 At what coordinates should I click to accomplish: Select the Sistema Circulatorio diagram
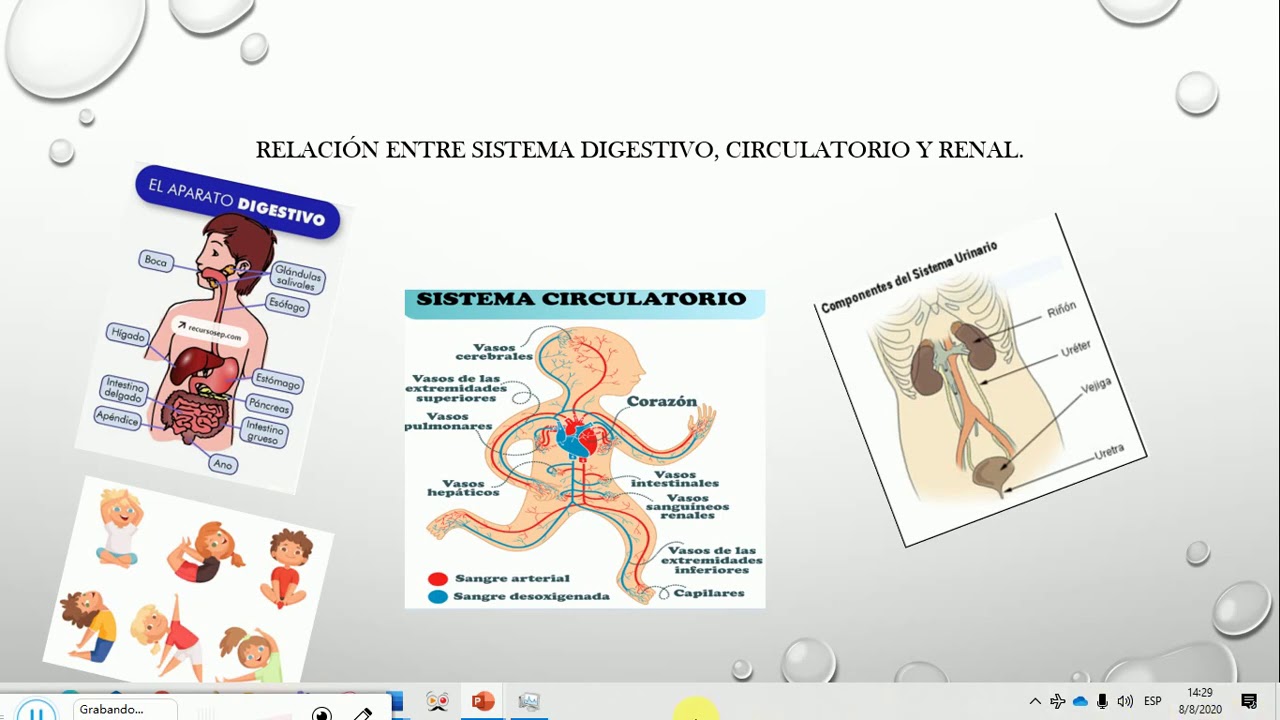[x=585, y=449]
